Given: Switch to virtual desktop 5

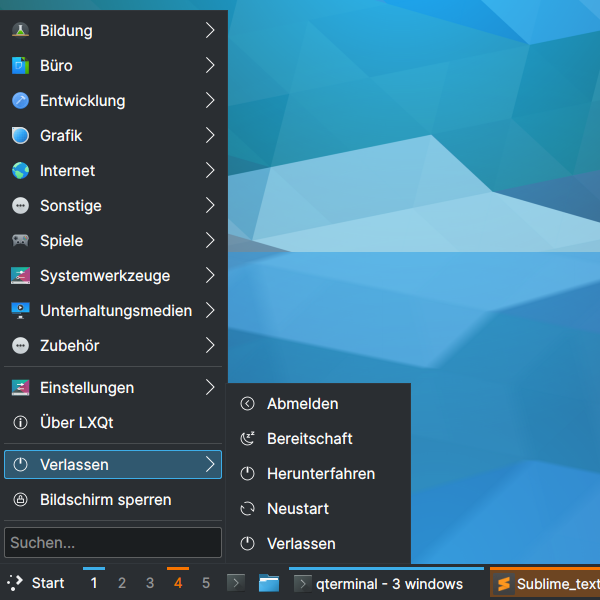Looking at the screenshot, I should coord(206,583).
